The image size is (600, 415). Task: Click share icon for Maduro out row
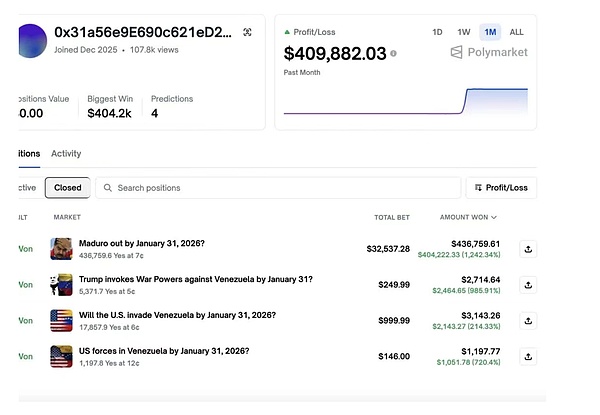pos(528,249)
